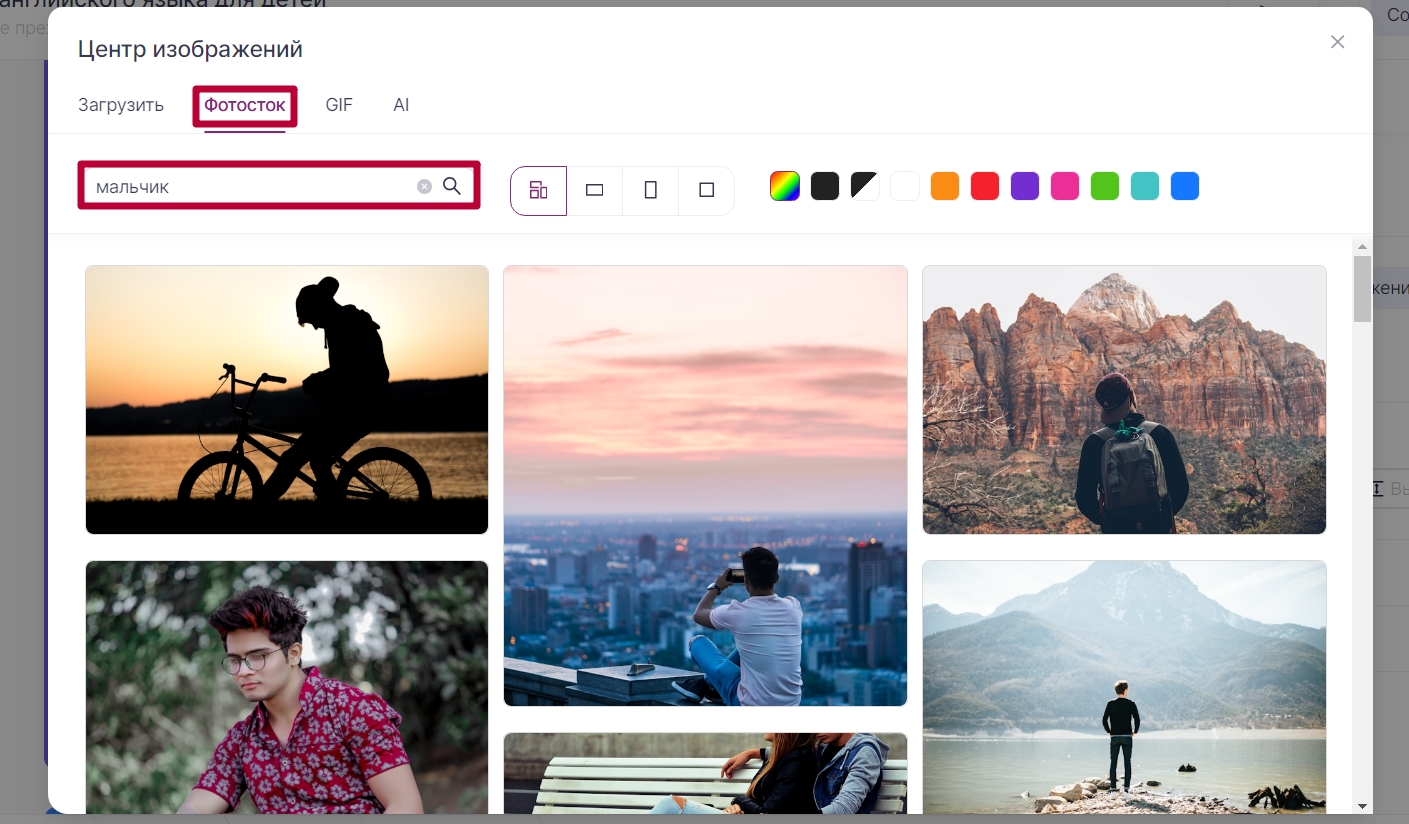Screen dimensions: 1409x824
Task: Pick the purple color filter
Action: pyautogui.click(x=1025, y=186)
